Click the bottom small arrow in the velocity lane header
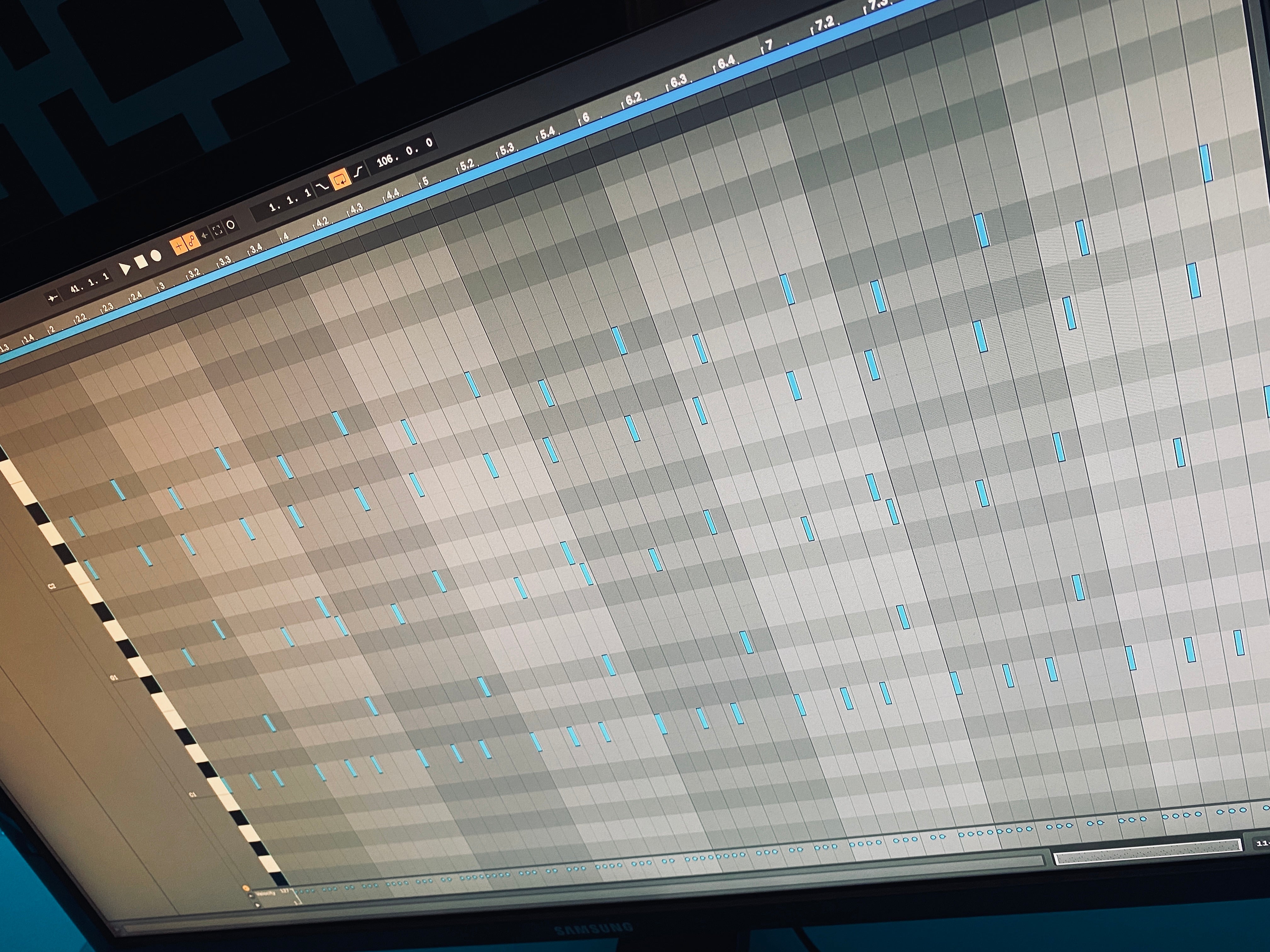The width and height of the screenshot is (1270, 952). [258, 905]
